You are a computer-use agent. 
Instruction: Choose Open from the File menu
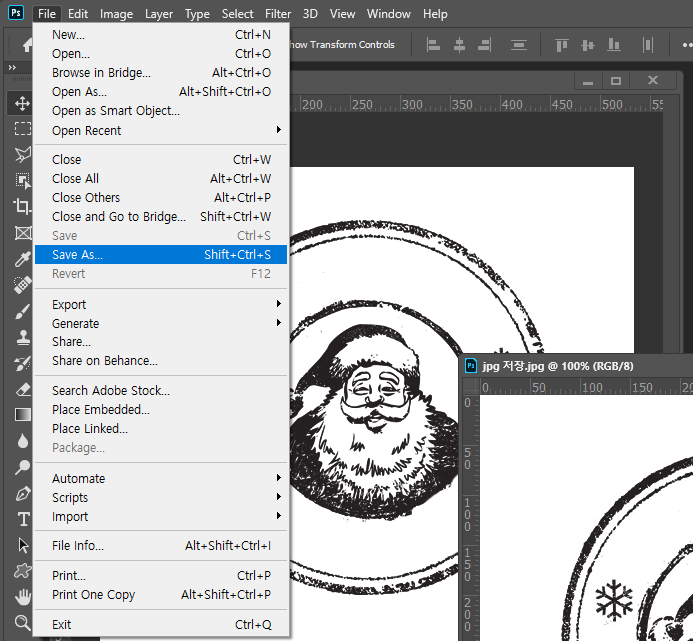(x=161, y=53)
